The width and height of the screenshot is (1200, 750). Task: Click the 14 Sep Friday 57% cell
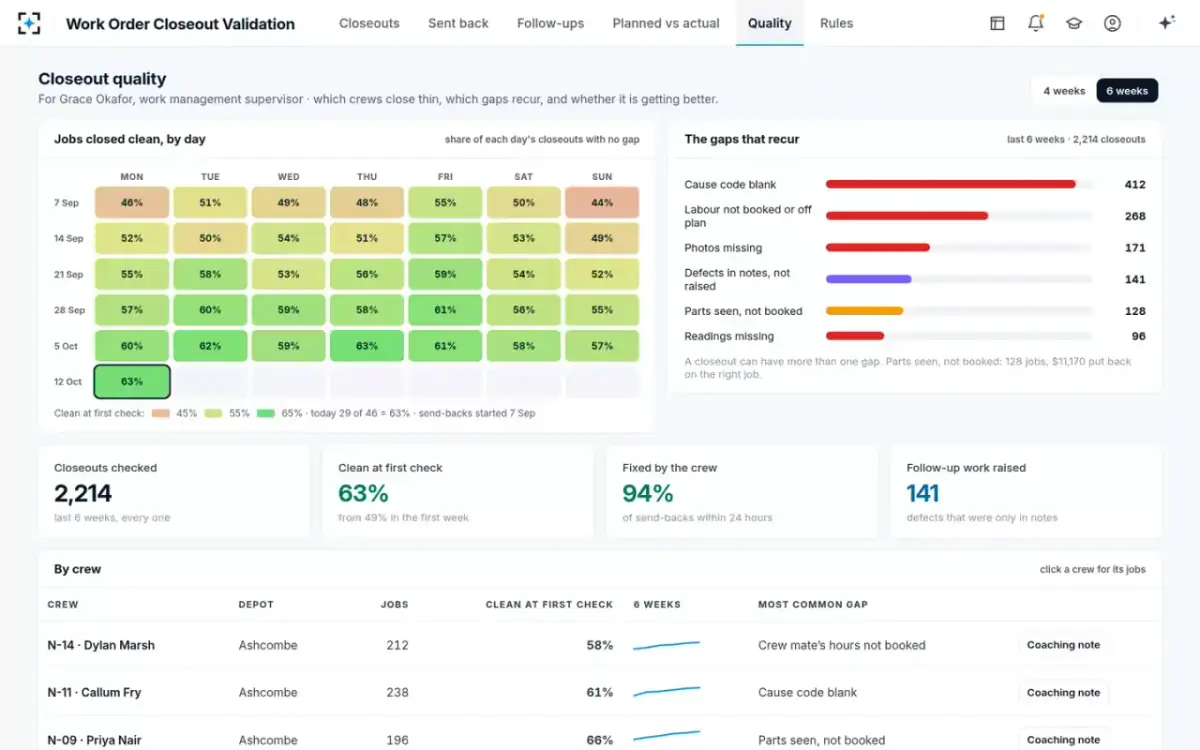coord(445,238)
